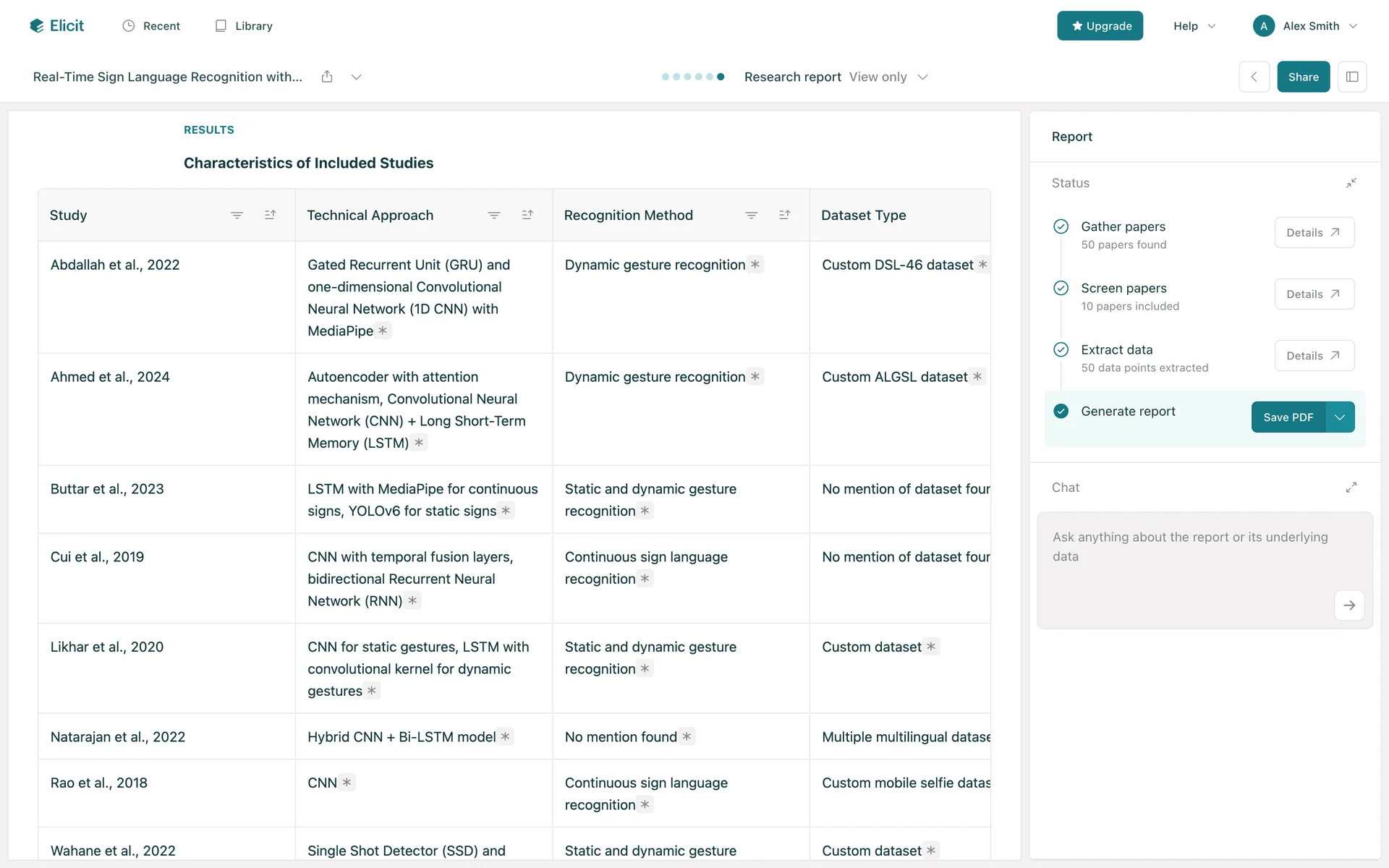Open the Save PDF dropdown arrow
This screenshot has height=868, width=1389.
pyautogui.click(x=1340, y=417)
